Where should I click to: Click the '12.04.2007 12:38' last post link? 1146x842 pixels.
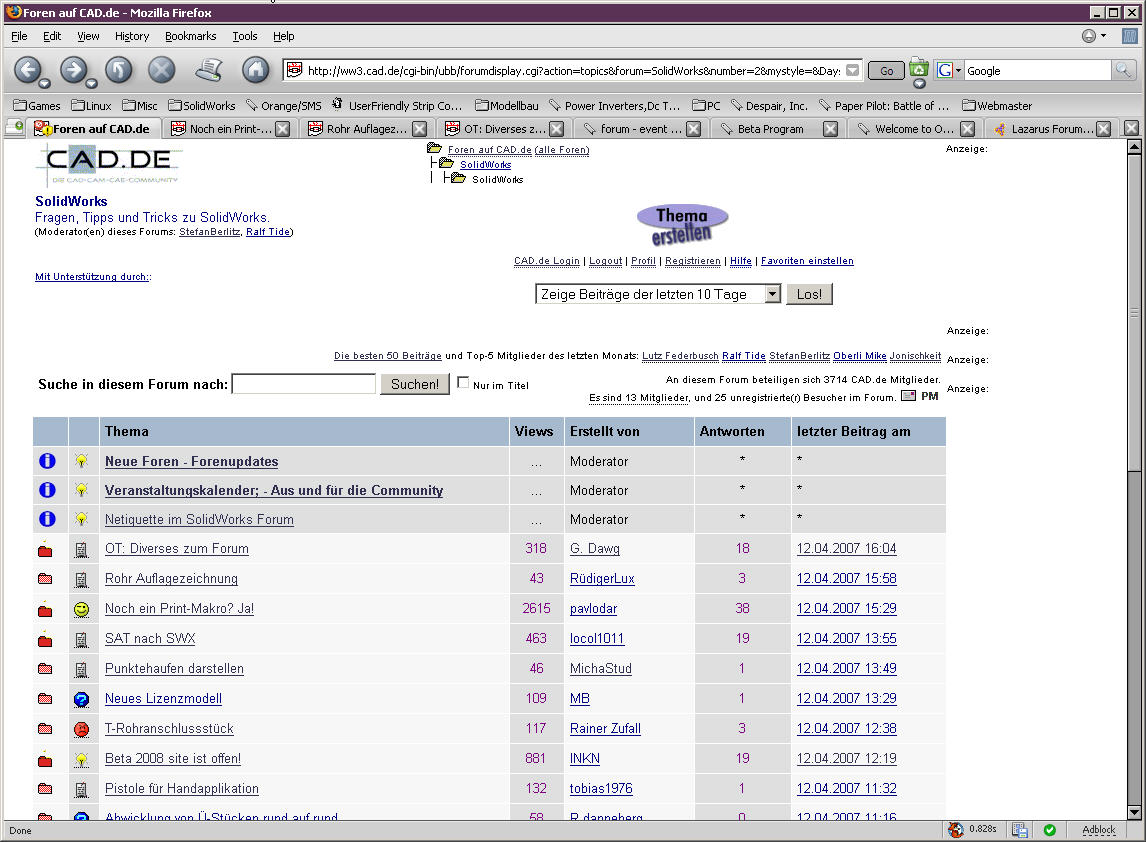[x=846, y=728]
